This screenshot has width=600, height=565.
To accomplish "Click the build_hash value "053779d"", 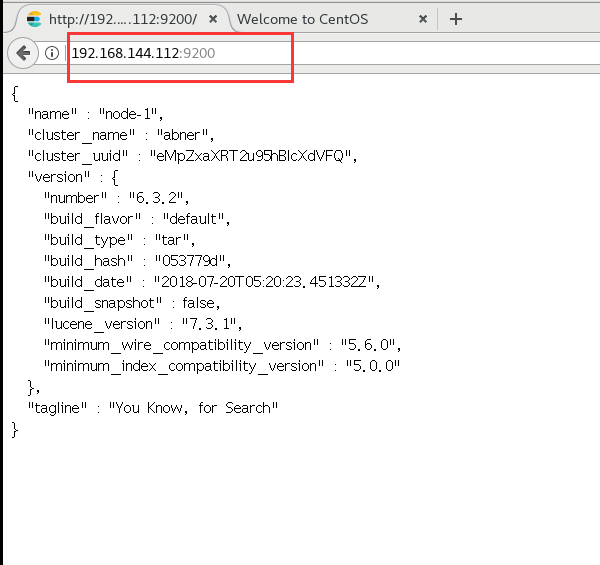I will pyautogui.click(x=192, y=261).
